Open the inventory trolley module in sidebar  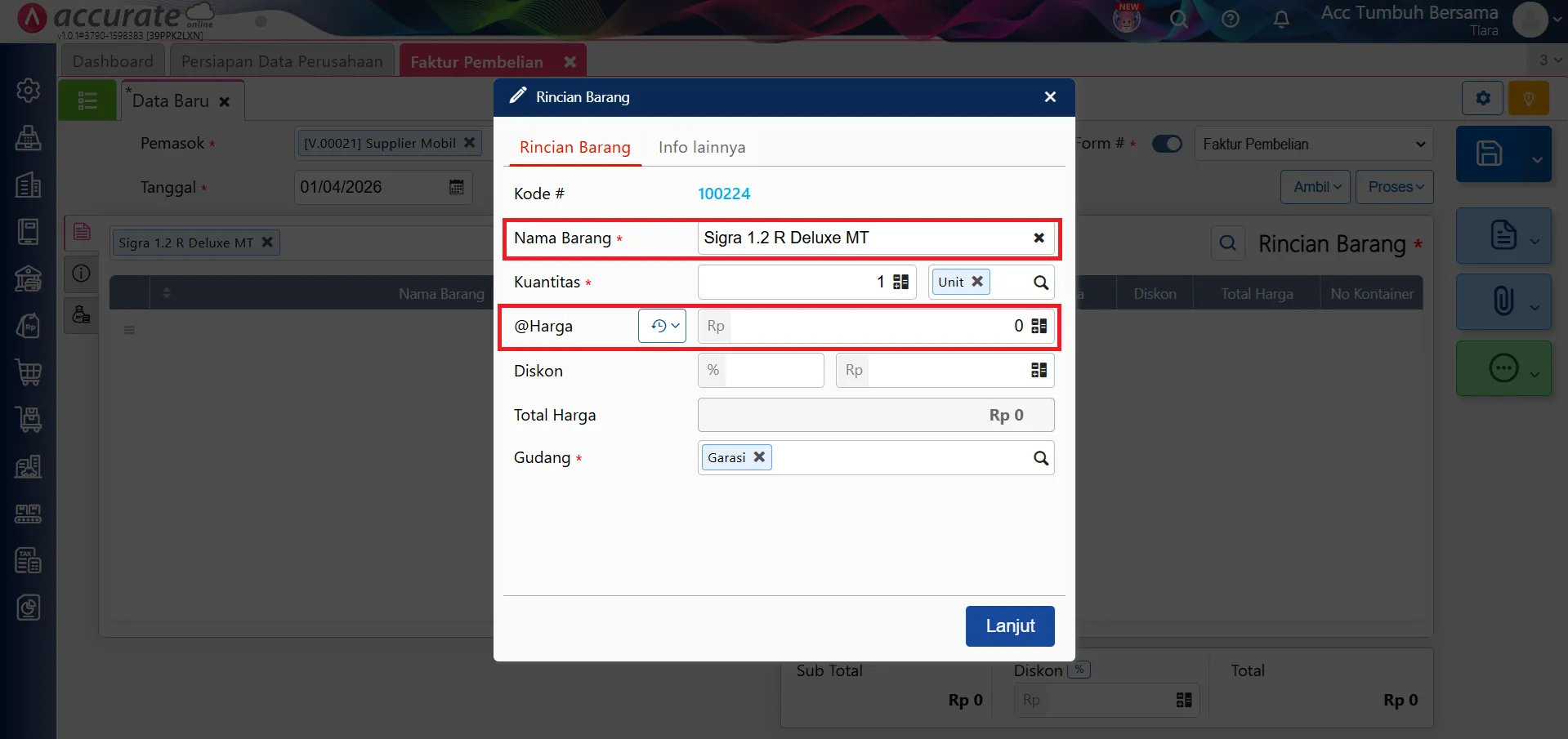pyautogui.click(x=29, y=420)
